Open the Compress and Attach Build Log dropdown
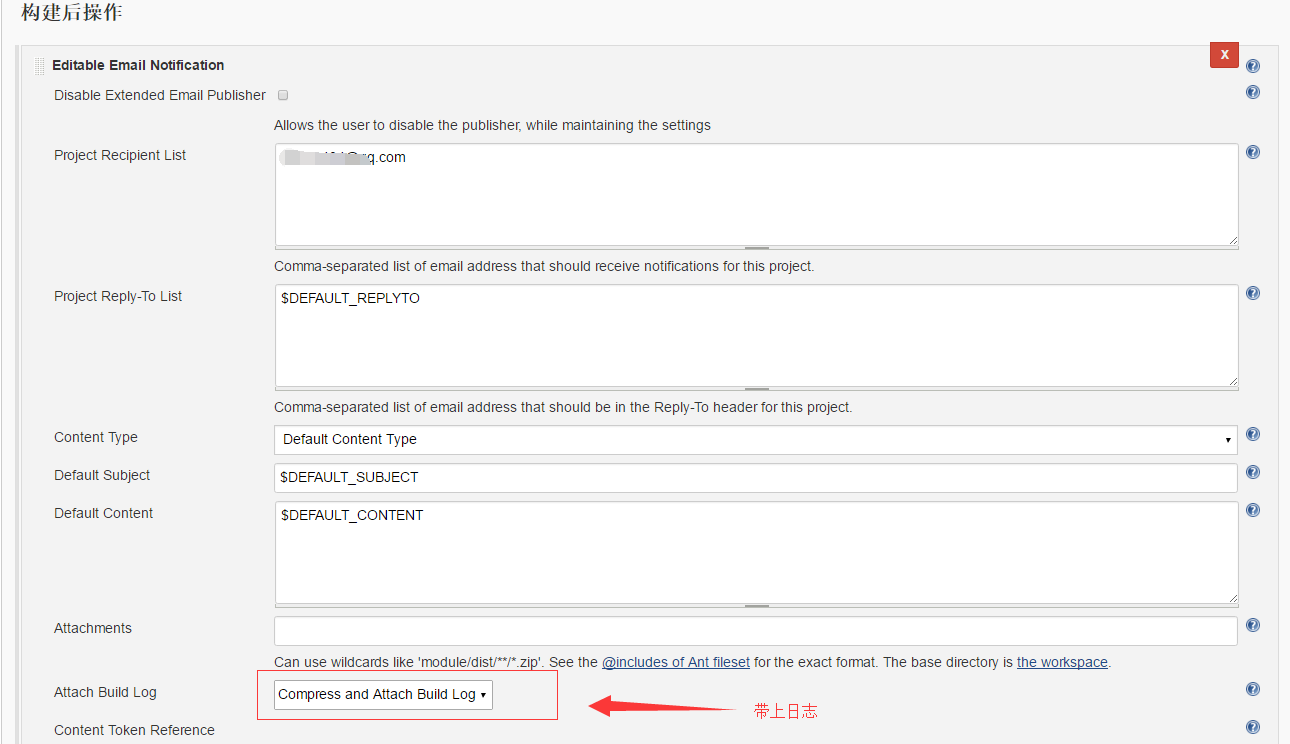This screenshot has height=744, width=1290. (x=383, y=694)
